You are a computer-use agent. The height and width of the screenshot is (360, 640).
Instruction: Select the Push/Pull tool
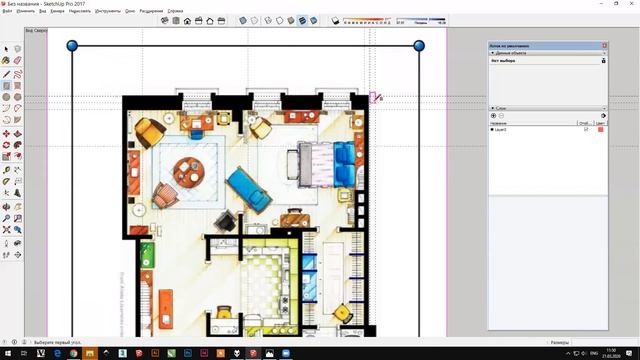click(18, 134)
